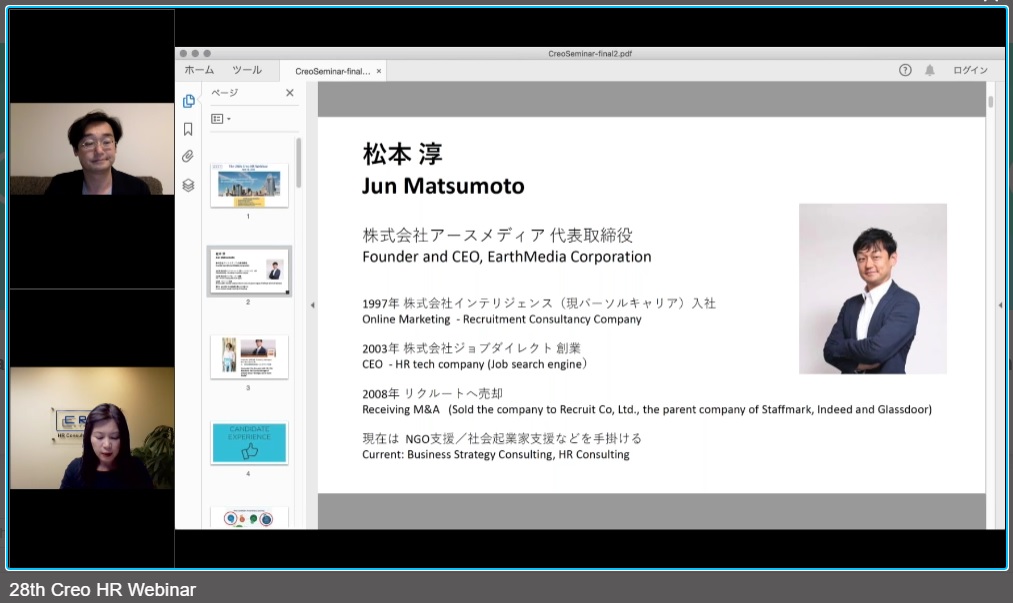Select the partially visible page 5 thumbnail
This screenshot has height=603, width=1013.
click(249, 518)
